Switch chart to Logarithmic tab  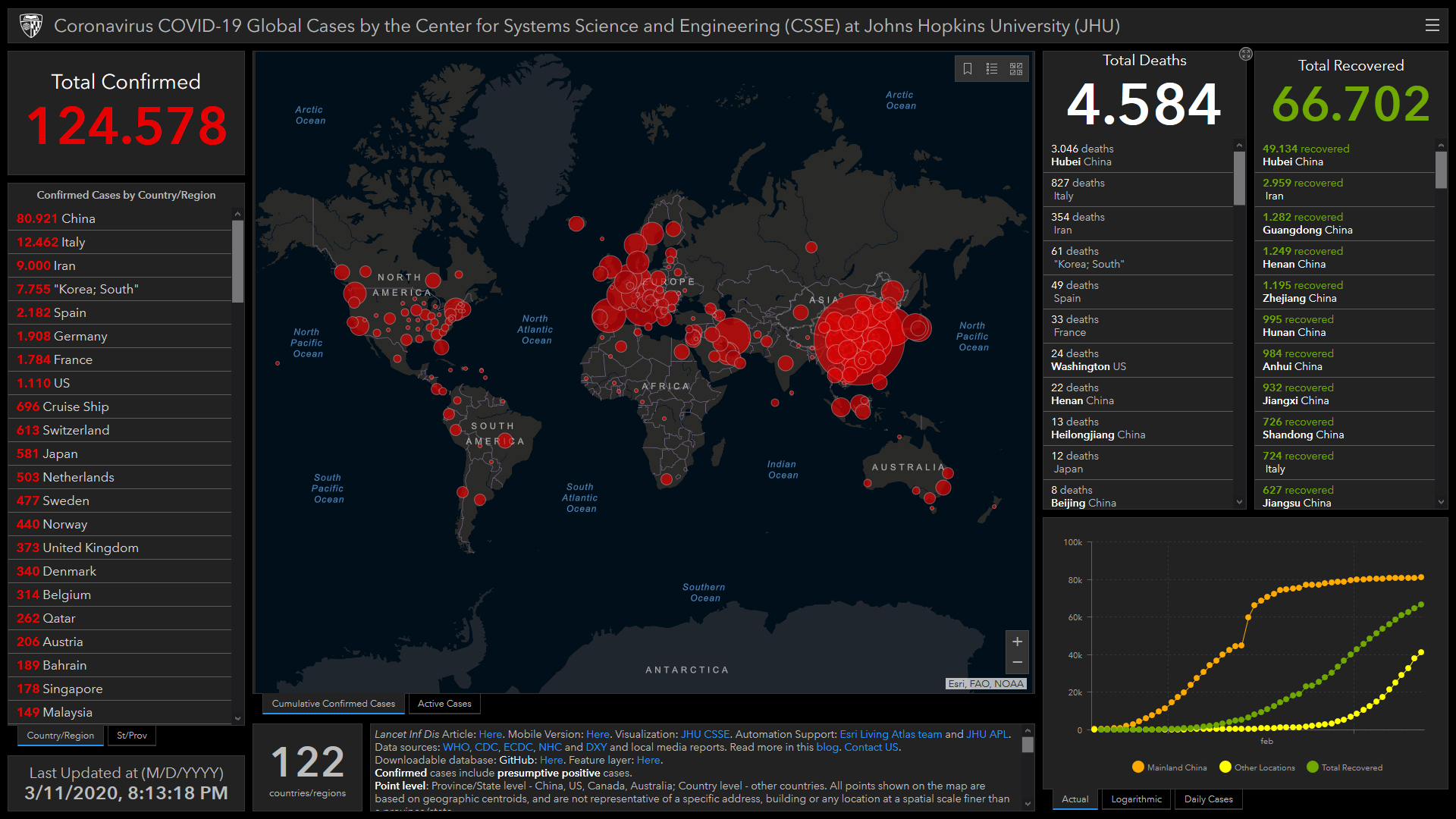[x=1136, y=799]
